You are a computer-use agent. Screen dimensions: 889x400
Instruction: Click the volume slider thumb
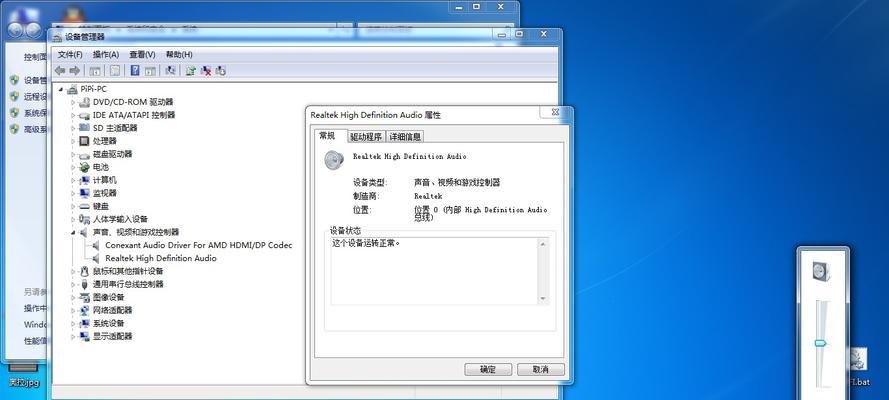821,343
